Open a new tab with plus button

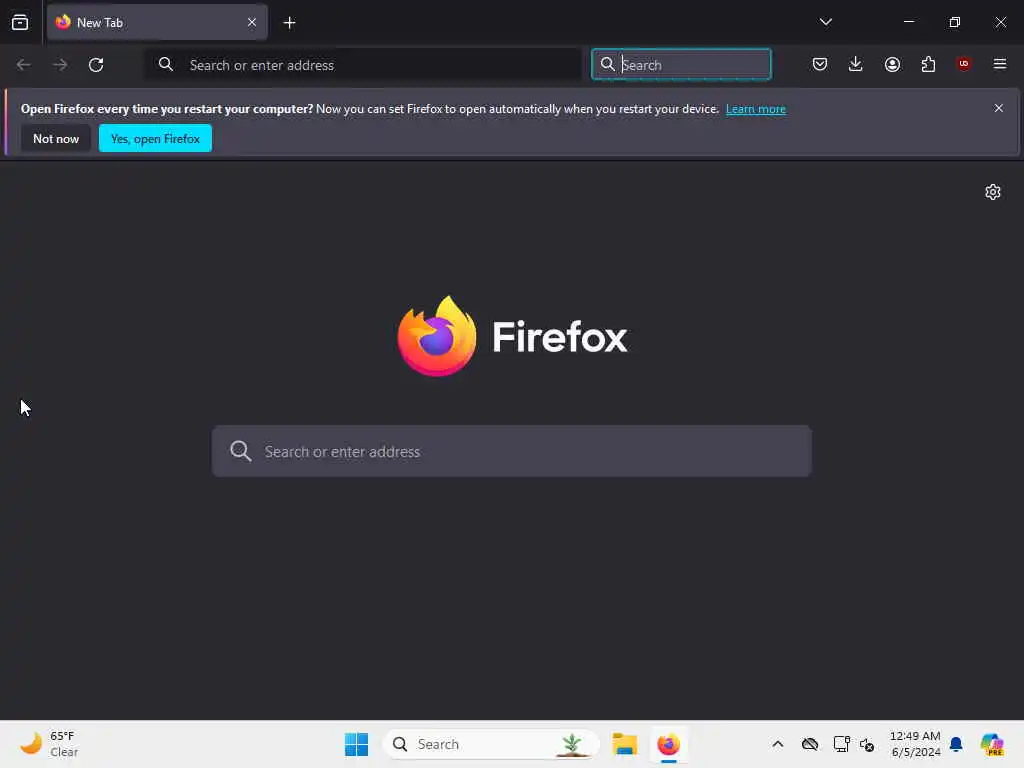(289, 23)
